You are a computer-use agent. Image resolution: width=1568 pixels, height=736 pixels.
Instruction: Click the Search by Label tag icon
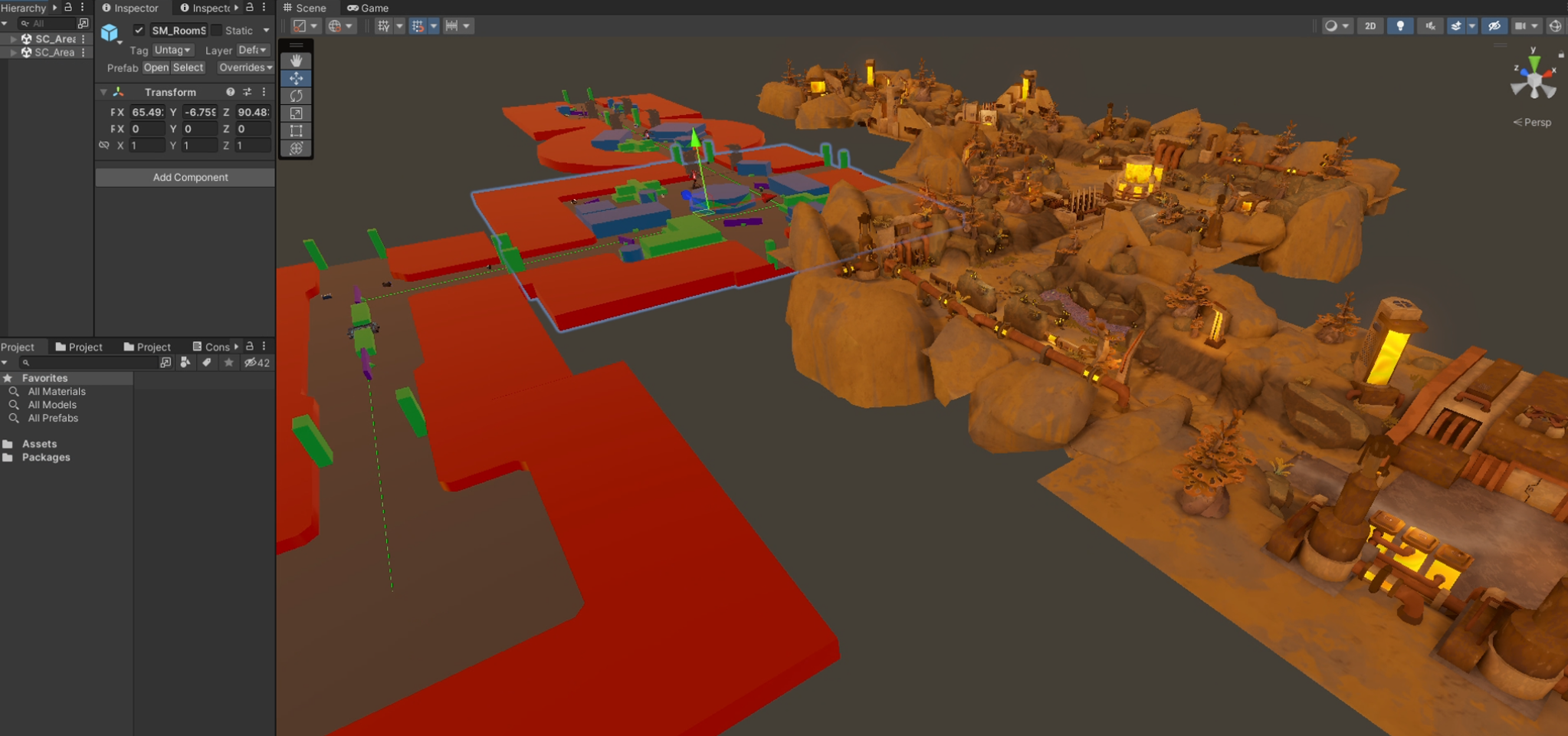point(207,363)
